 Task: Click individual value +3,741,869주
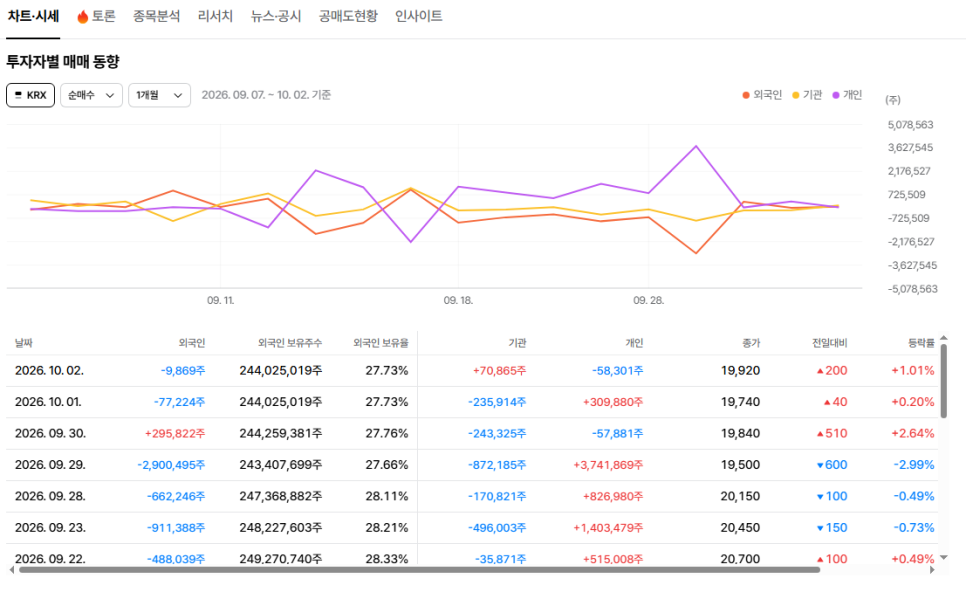(608, 465)
